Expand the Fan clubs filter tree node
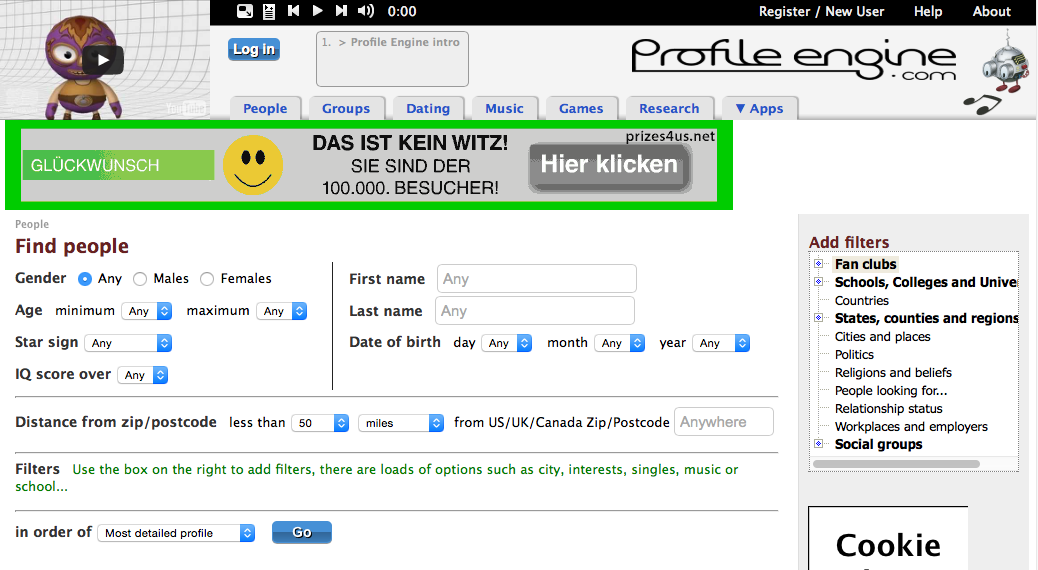The width and height of the screenshot is (1038, 570). pyautogui.click(x=818, y=263)
